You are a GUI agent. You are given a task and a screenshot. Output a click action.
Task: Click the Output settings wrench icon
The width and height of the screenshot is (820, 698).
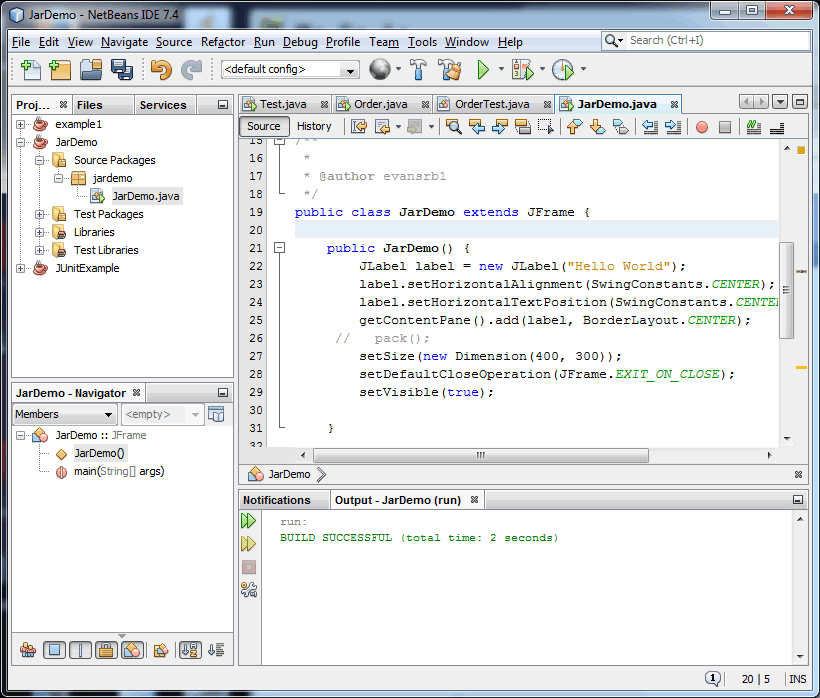point(249,590)
